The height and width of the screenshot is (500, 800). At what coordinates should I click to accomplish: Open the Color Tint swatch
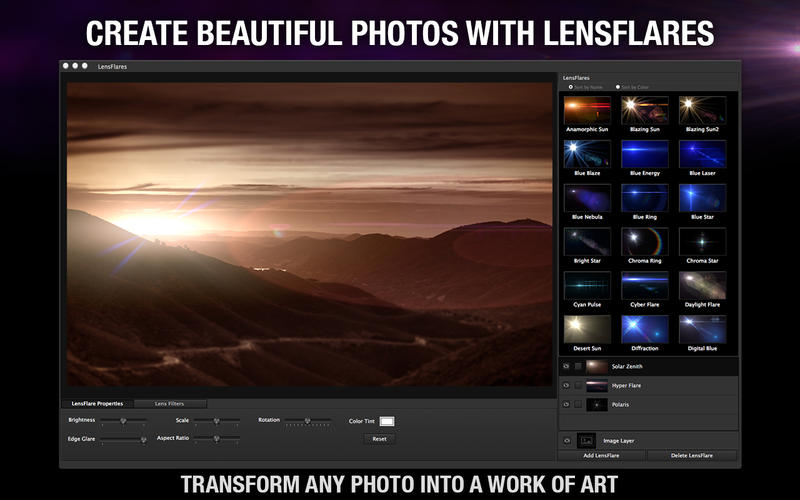(386, 421)
